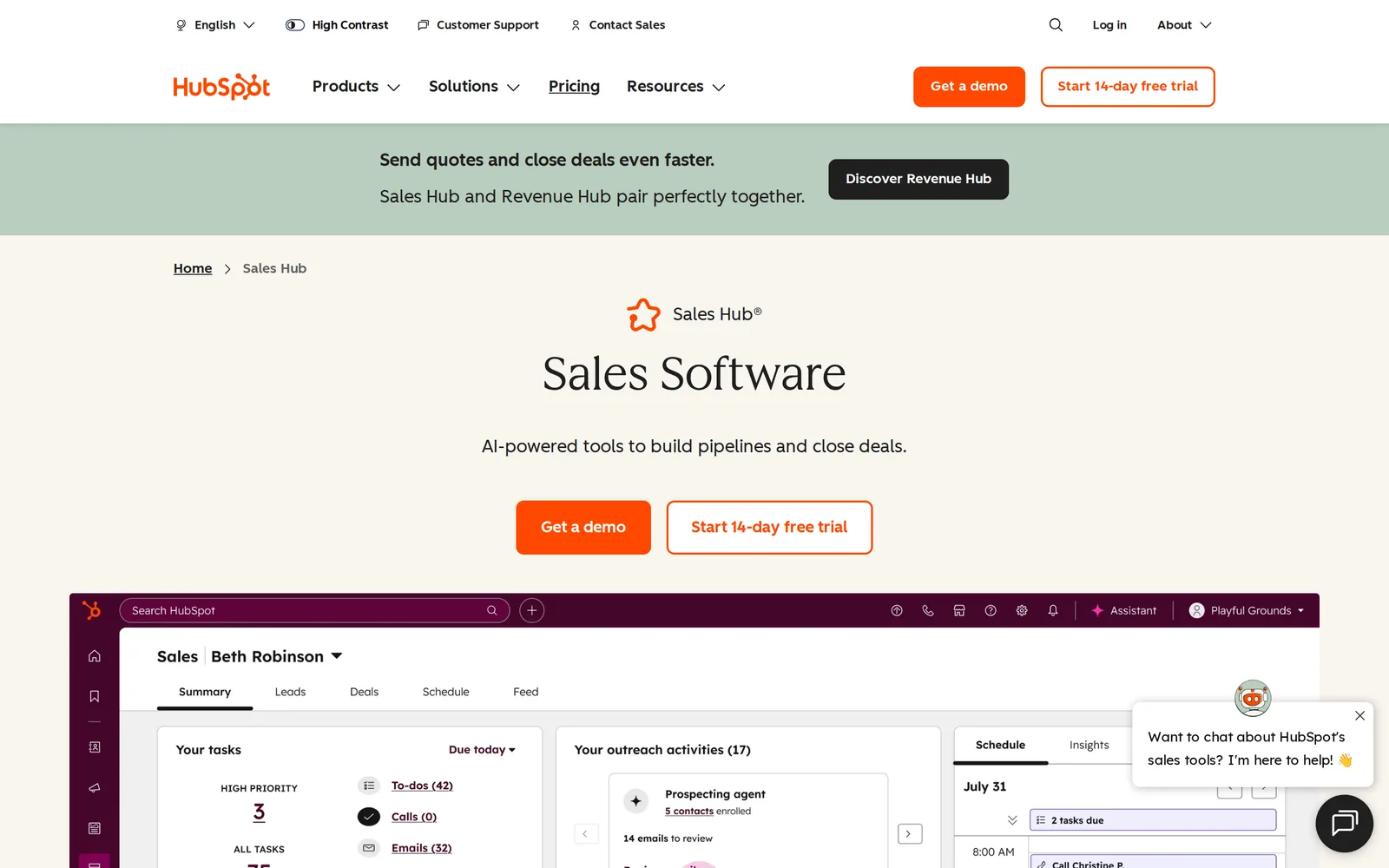The height and width of the screenshot is (868, 1389).
Task: Click the HubSpot sprocket icon in the app mockup
Action: pos(91,610)
